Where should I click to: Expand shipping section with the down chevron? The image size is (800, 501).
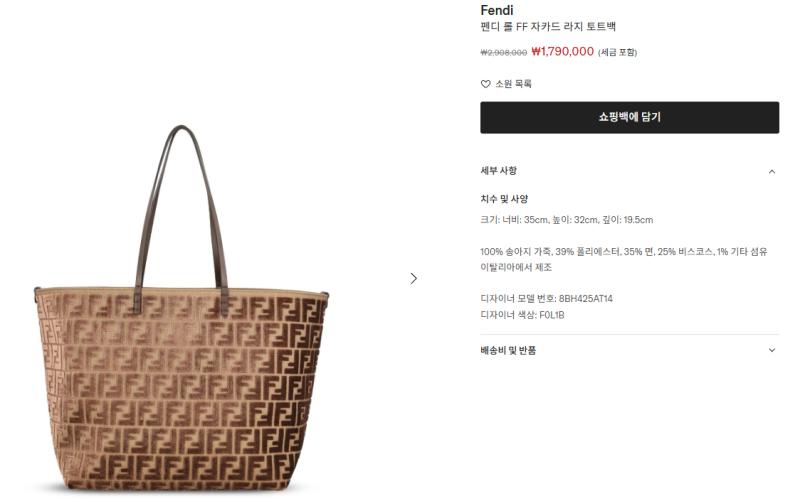coord(771,350)
